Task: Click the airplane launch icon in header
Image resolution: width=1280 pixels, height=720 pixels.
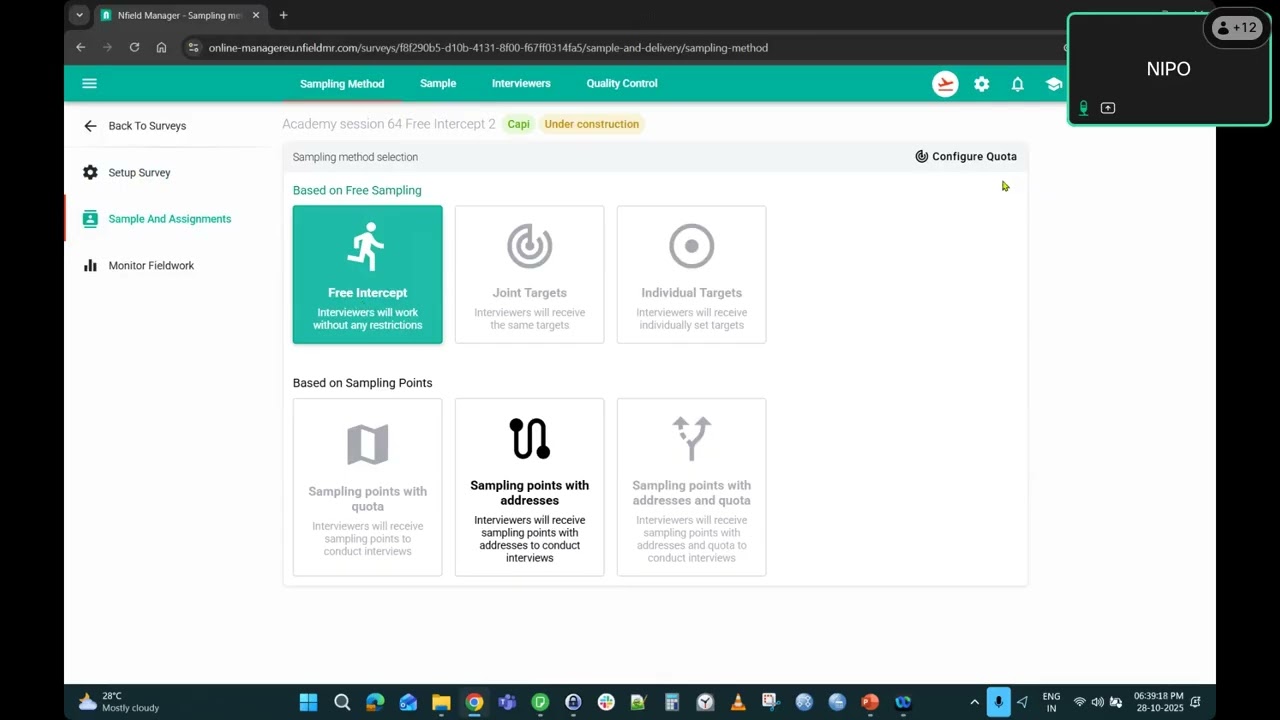Action: pos(945,84)
